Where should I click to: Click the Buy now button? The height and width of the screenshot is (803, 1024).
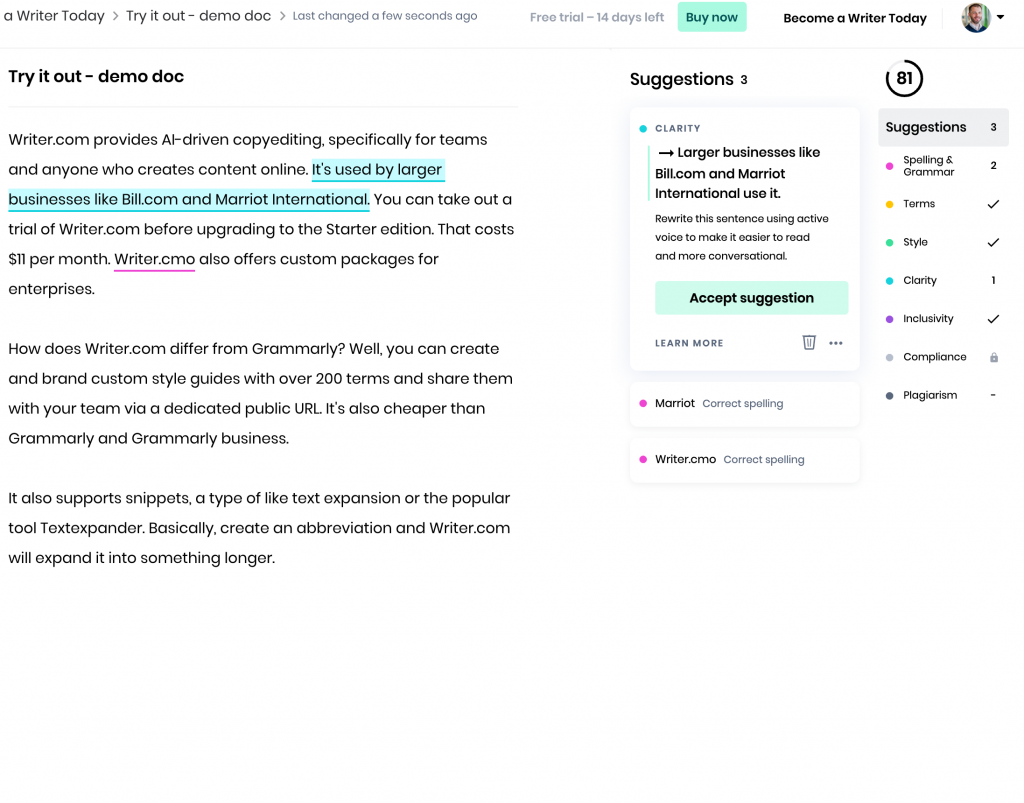click(711, 17)
